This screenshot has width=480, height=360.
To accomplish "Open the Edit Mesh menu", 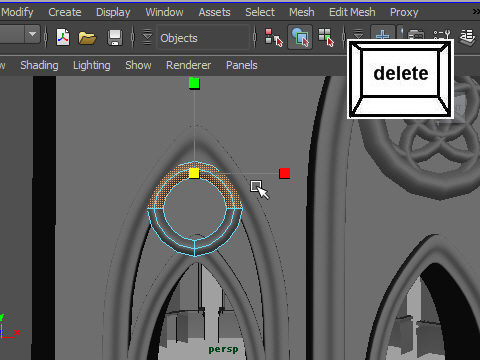I will click(352, 12).
